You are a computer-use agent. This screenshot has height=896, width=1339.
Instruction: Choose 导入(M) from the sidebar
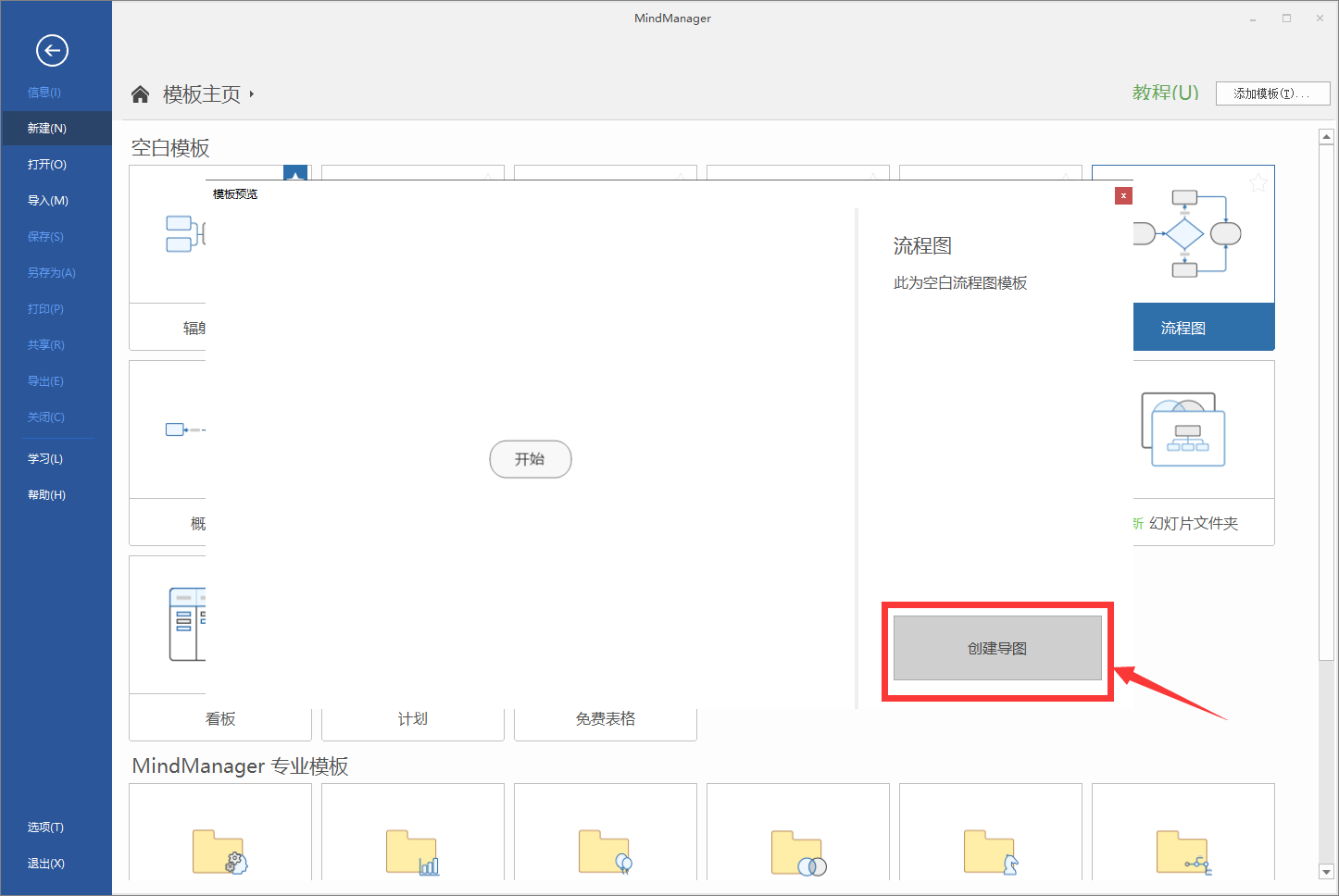click(48, 201)
